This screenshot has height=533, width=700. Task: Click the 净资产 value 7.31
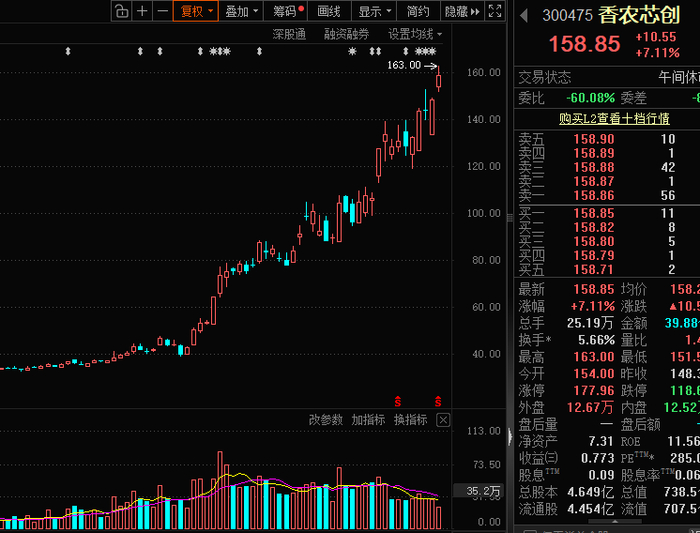601,441
